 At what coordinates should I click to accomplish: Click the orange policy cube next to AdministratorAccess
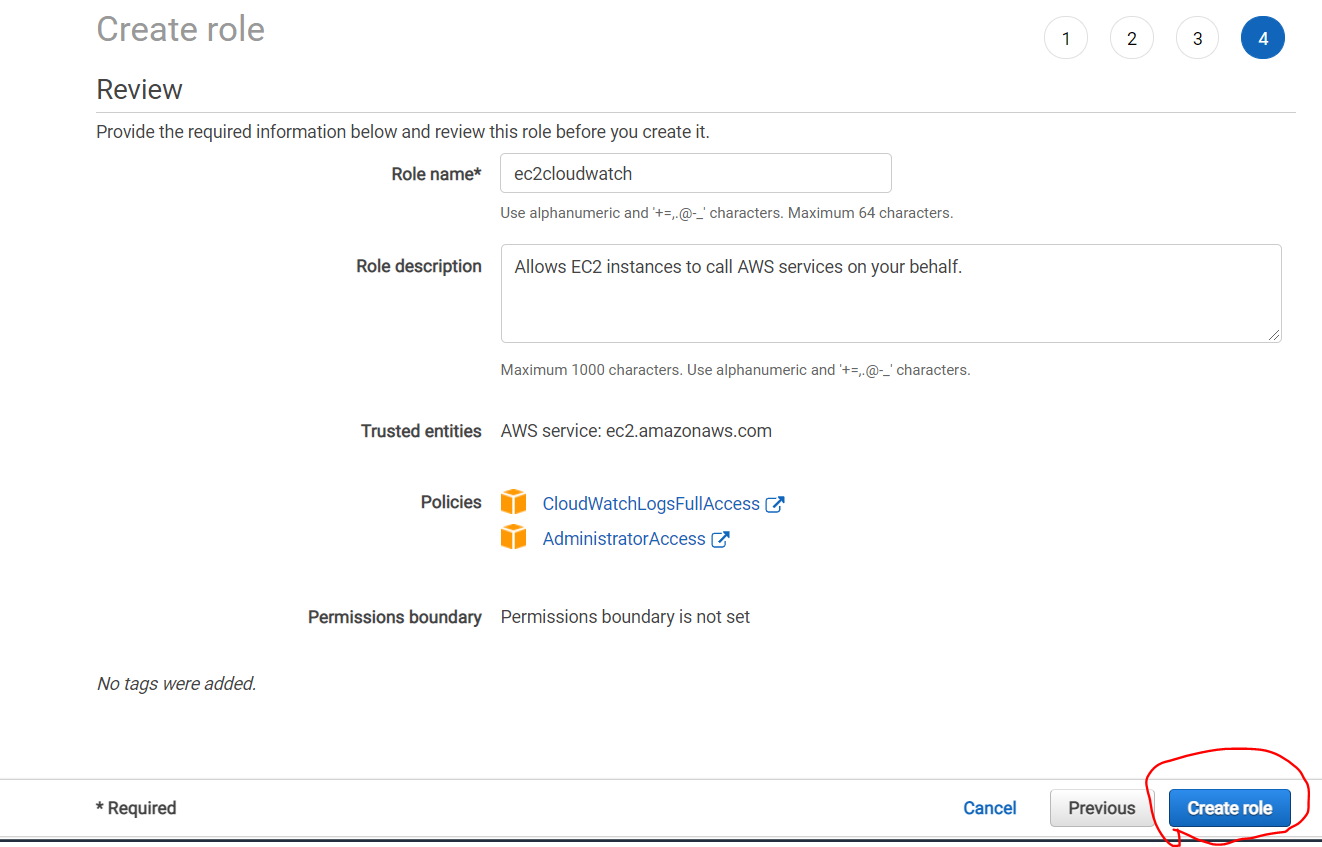point(513,537)
